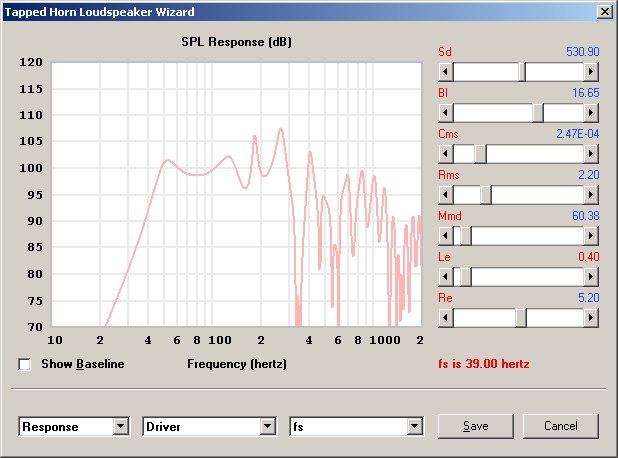Click the Mmd slider thumb
The image size is (618, 458).
465,236
